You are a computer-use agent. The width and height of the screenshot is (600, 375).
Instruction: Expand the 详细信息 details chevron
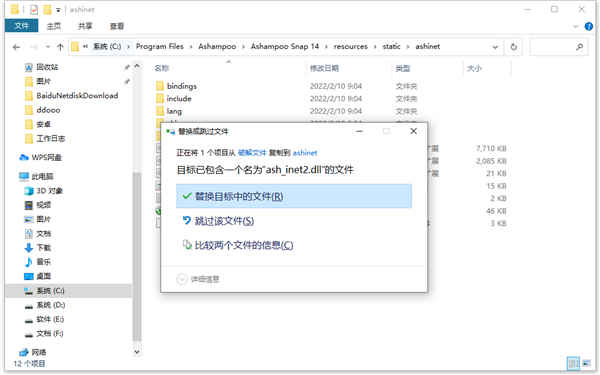(181, 279)
